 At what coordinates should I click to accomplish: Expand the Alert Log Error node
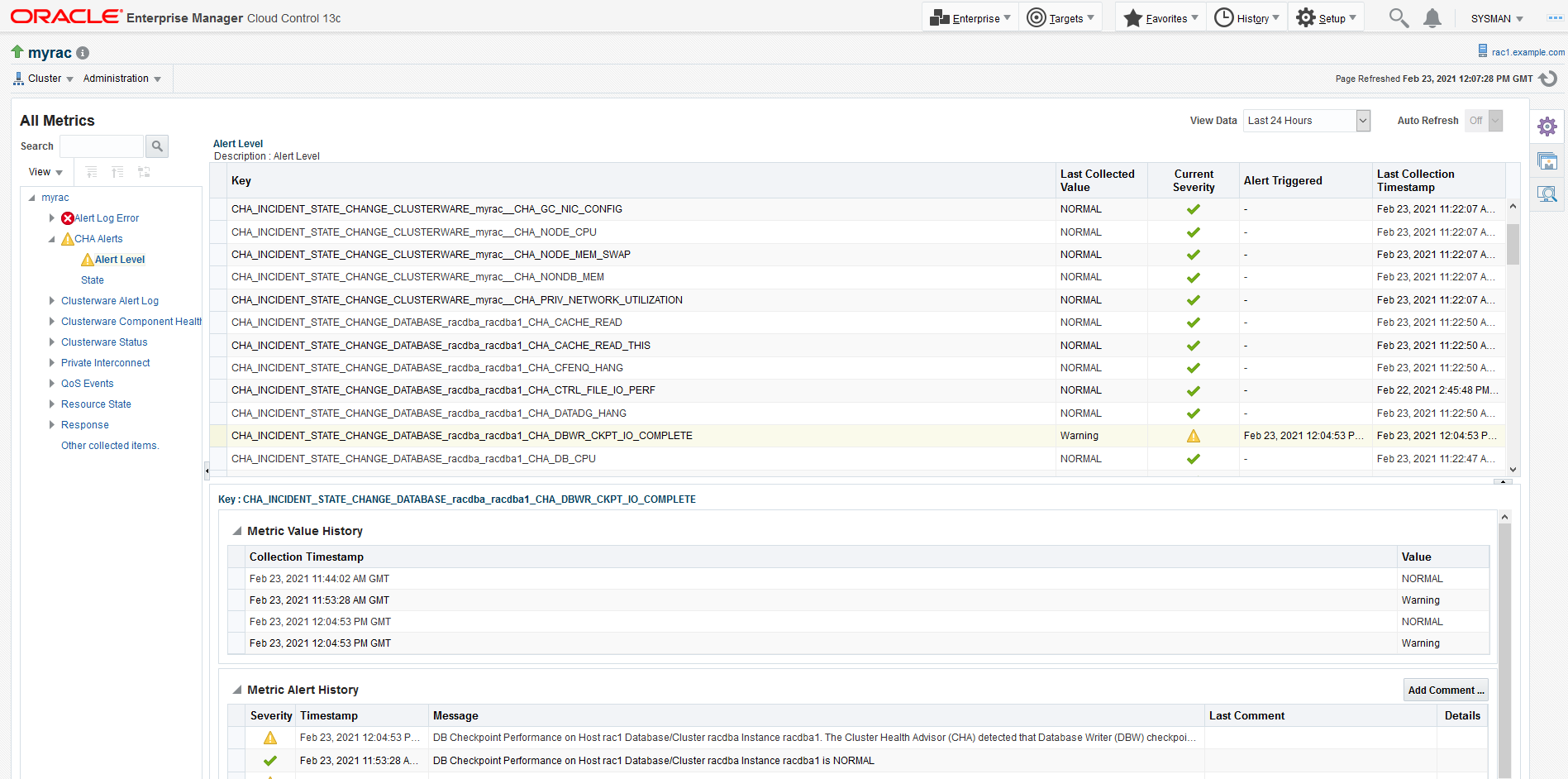52,218
